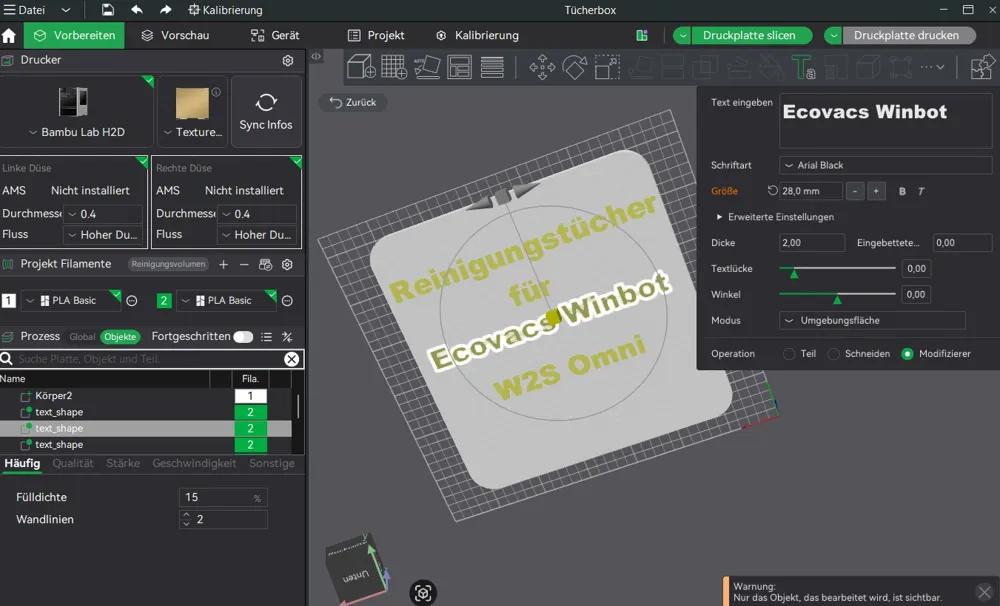
Task: Add a filament with the plus icon
Action: coord(223,264)
